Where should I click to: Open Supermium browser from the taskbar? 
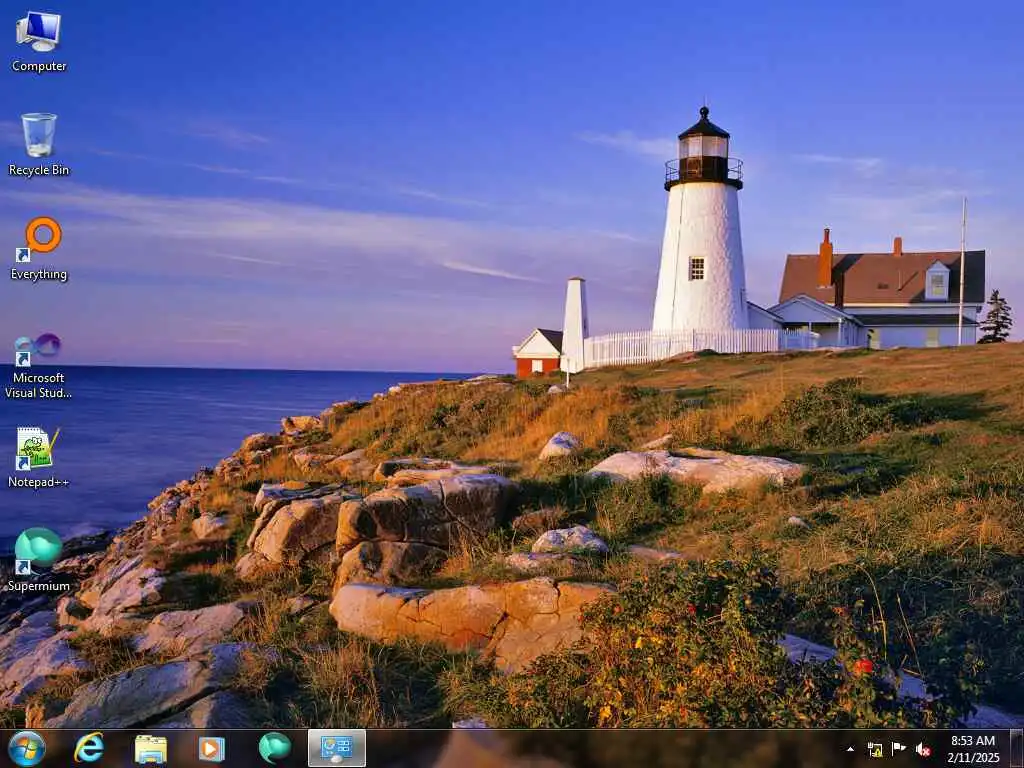(274, 748)
